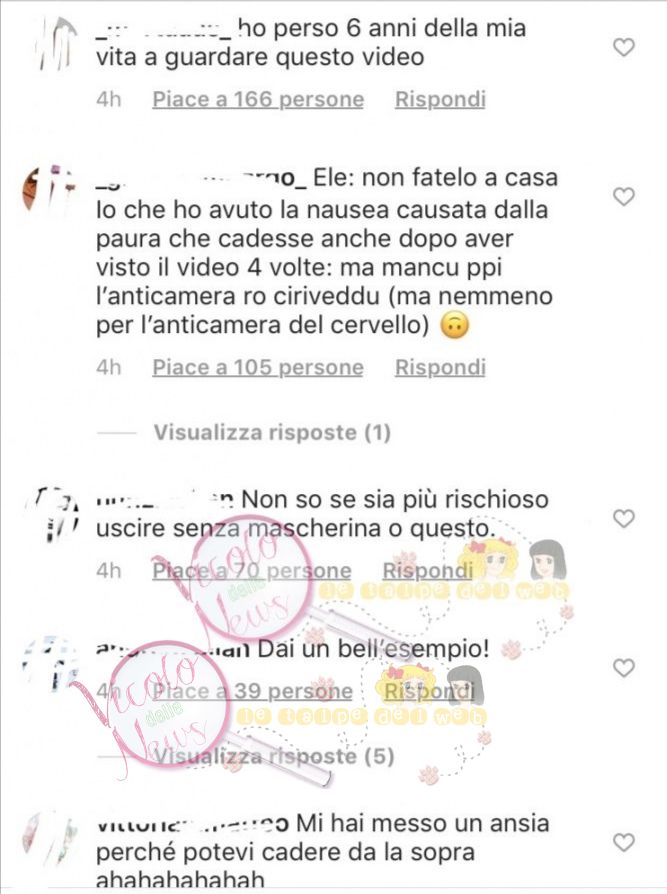667x894 pixels.
Task: Open username before 'Mi hai messo un ansia'
Action: 192,824
